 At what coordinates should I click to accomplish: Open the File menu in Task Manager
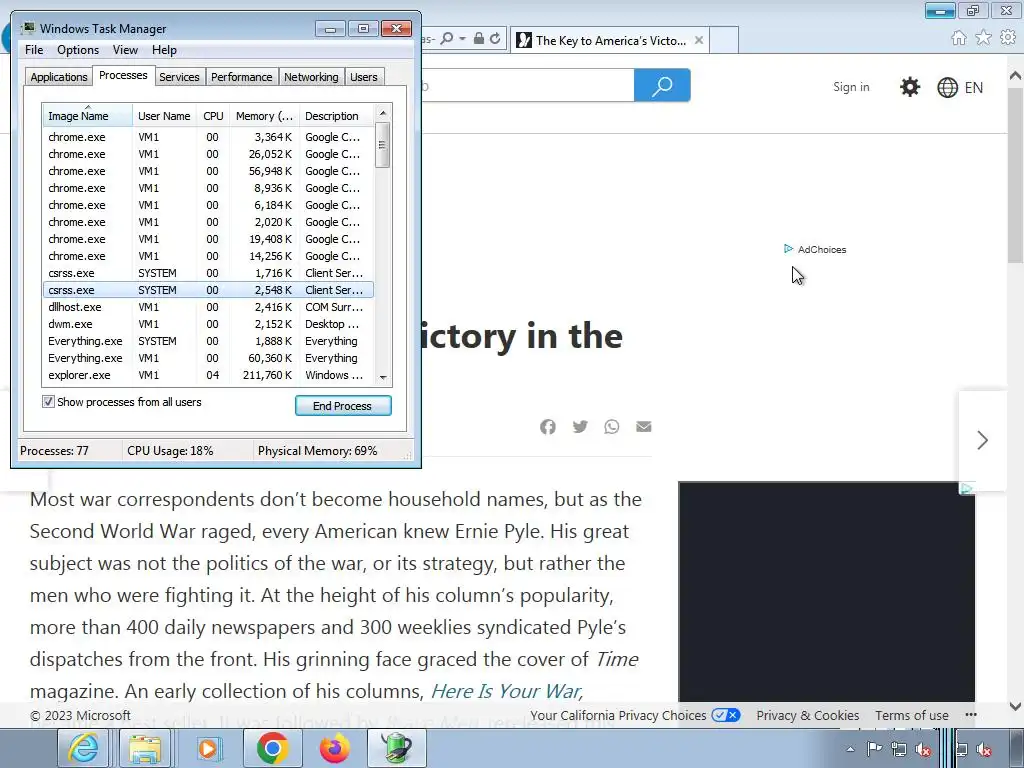click(x=34, y=50)
